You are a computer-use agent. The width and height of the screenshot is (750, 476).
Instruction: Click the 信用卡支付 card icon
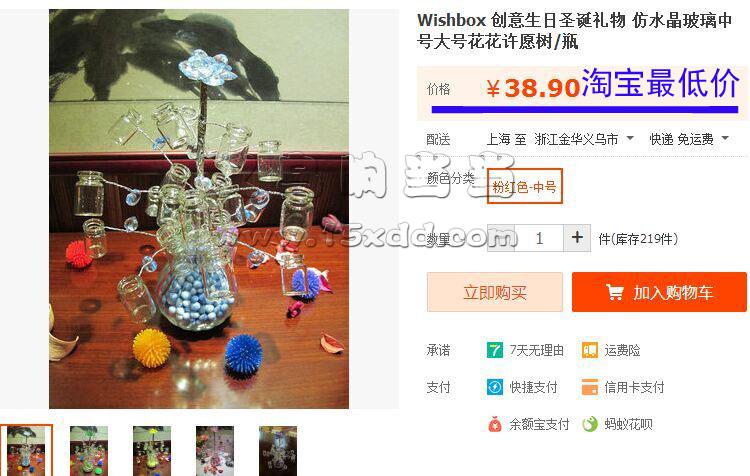point(590,387)
